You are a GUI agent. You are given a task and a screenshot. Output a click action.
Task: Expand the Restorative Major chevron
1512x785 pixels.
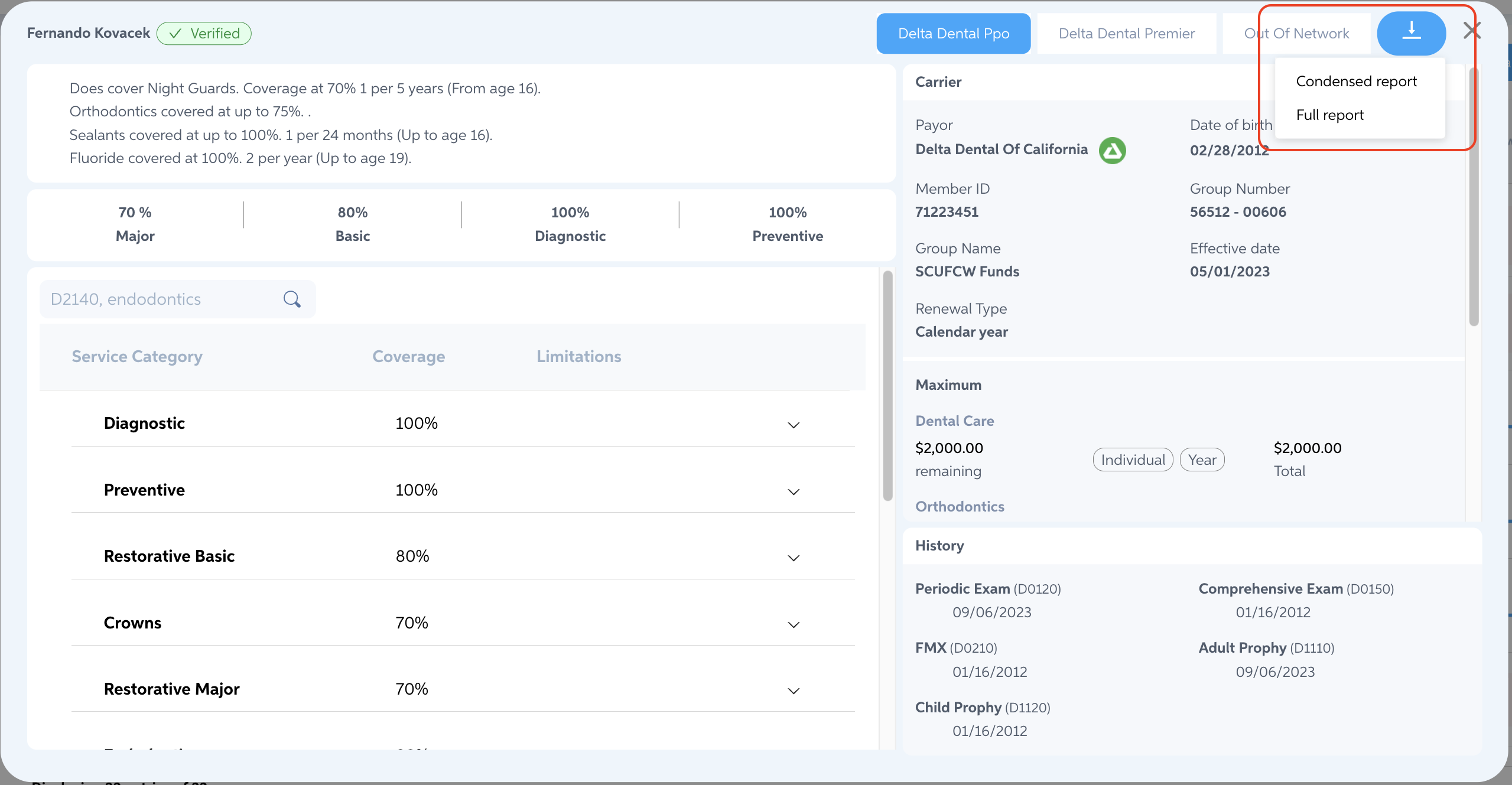[x=794, y=690]
